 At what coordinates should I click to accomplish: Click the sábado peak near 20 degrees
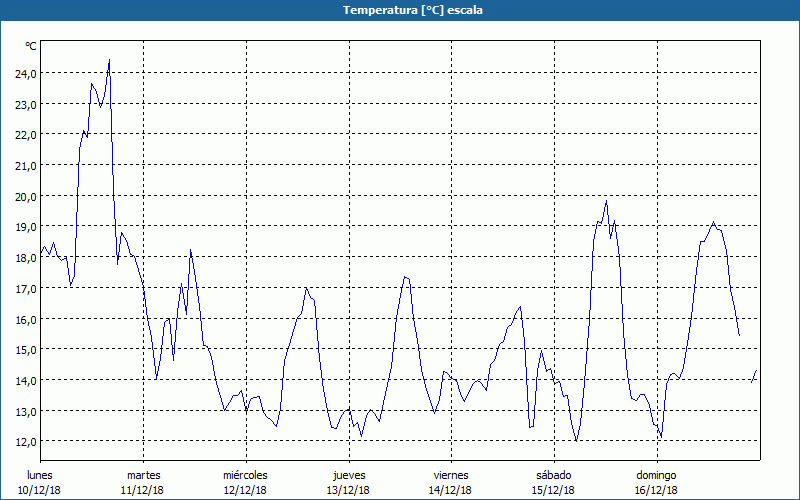pos(606,201)
